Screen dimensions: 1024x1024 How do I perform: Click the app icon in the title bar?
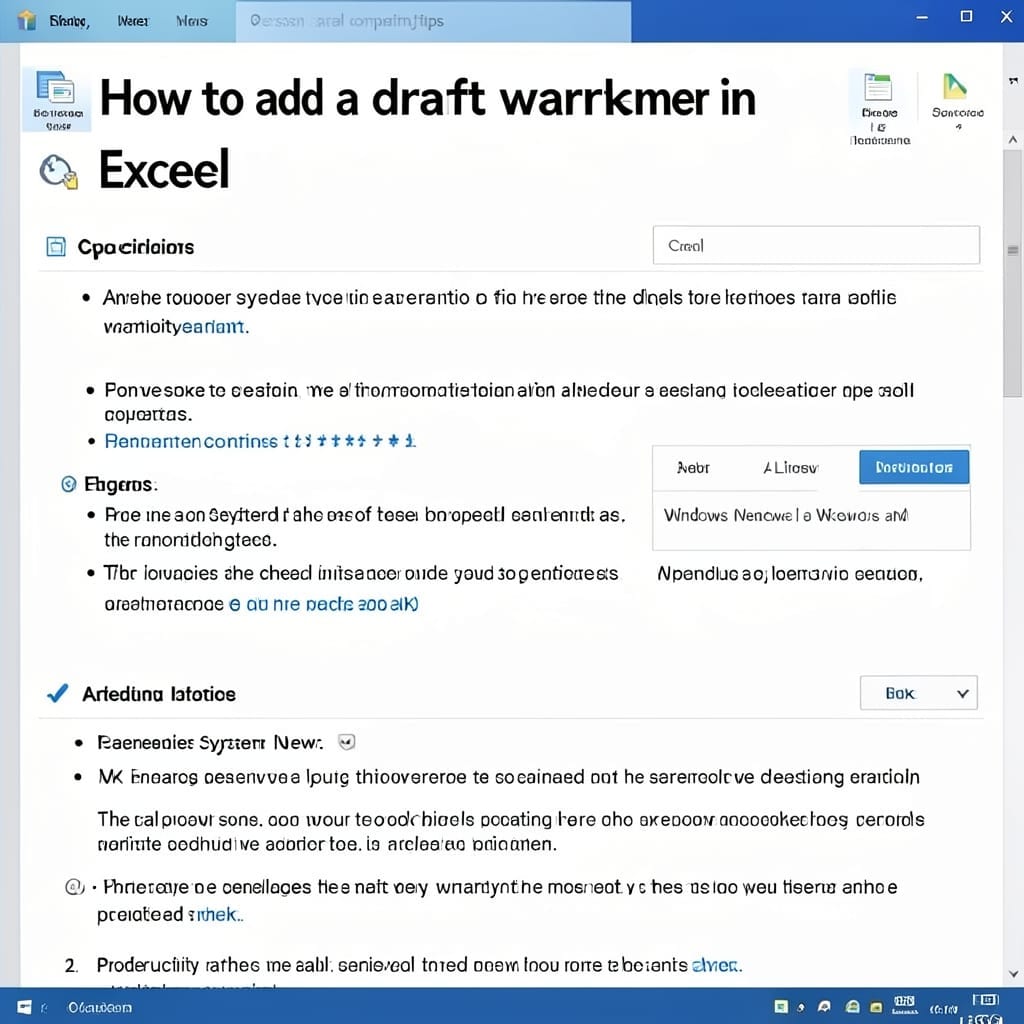26,20
